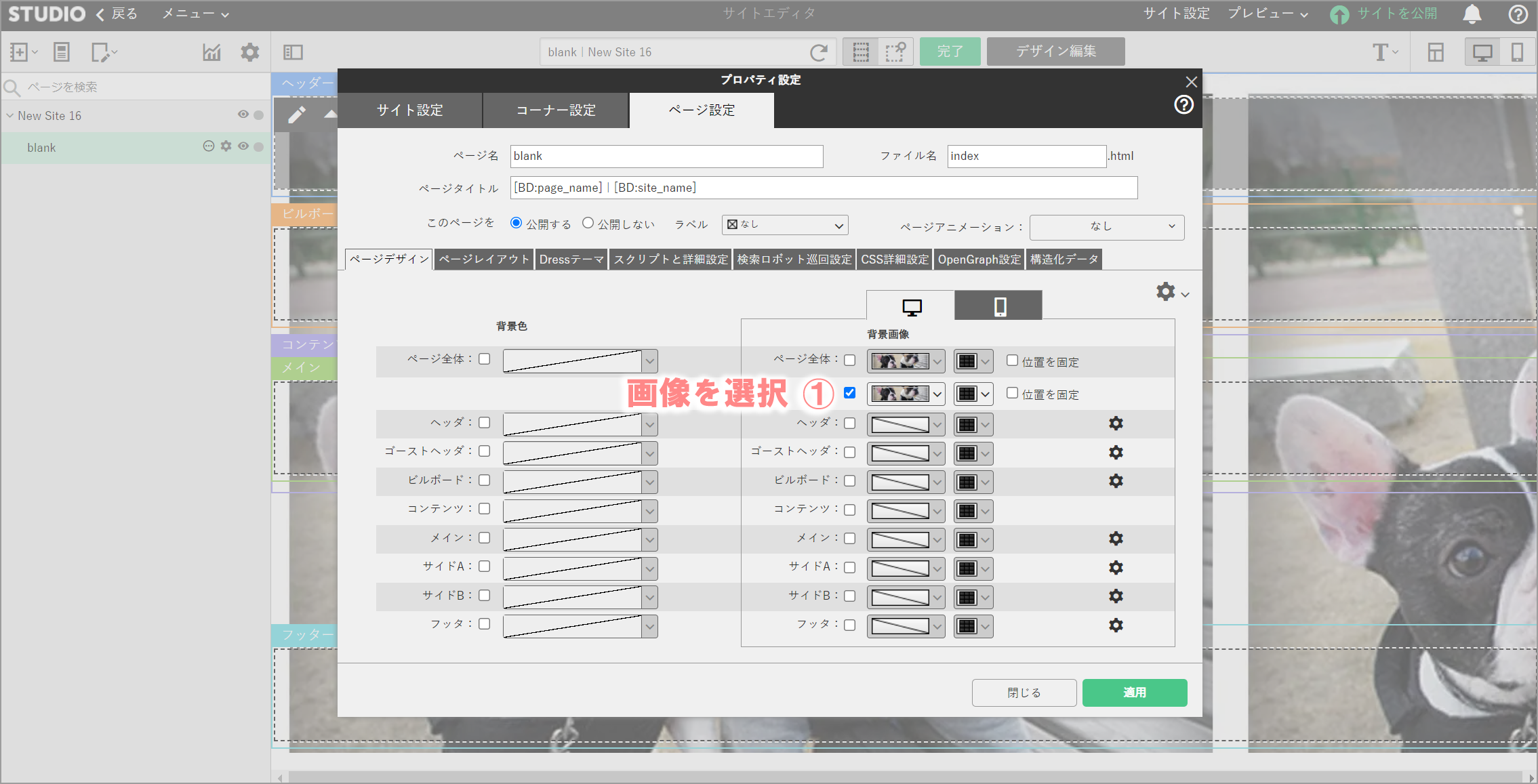Click the smartphone background image tab icon

point(999,307)
